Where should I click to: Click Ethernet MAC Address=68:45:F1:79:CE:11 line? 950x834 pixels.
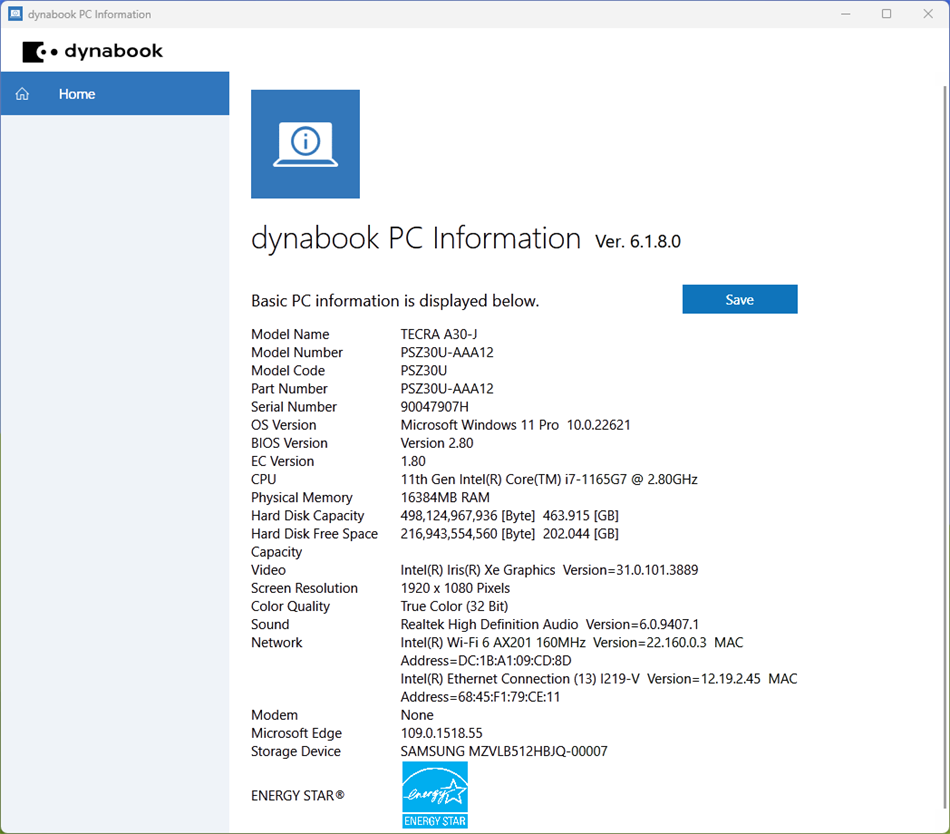[x=480, y=697]
